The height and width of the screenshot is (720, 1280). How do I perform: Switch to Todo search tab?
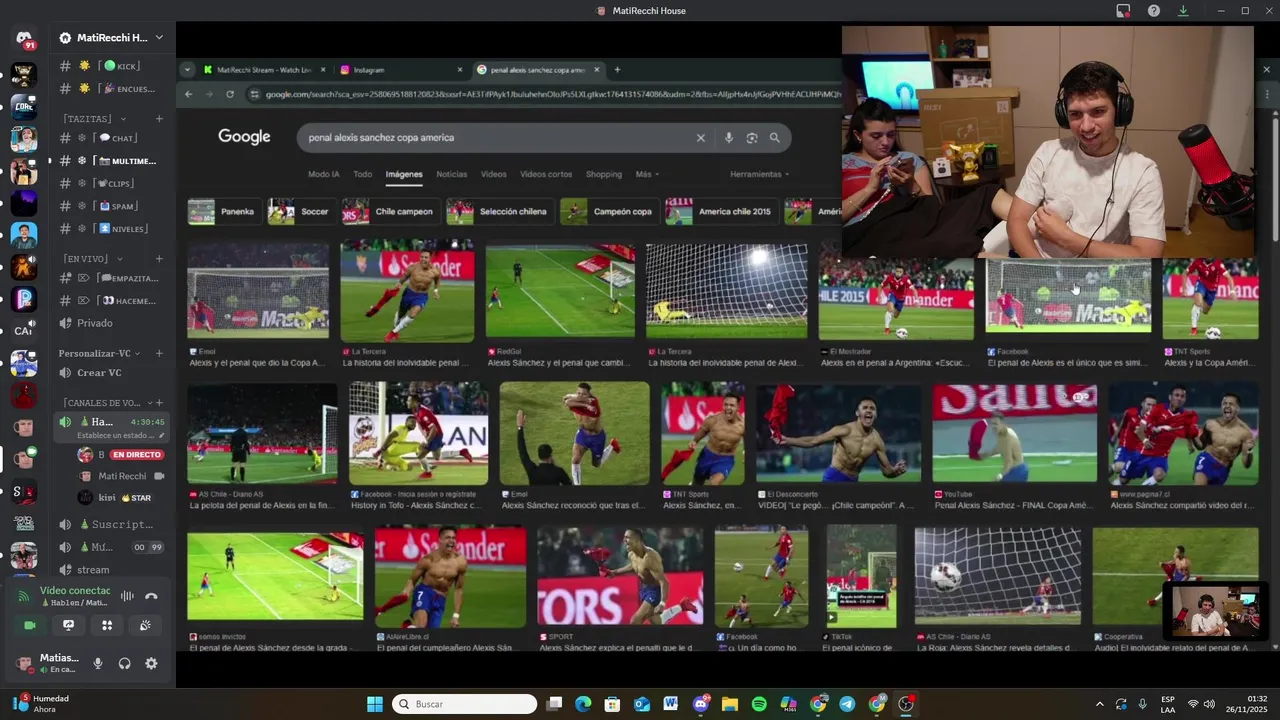(x=362, y=174)
